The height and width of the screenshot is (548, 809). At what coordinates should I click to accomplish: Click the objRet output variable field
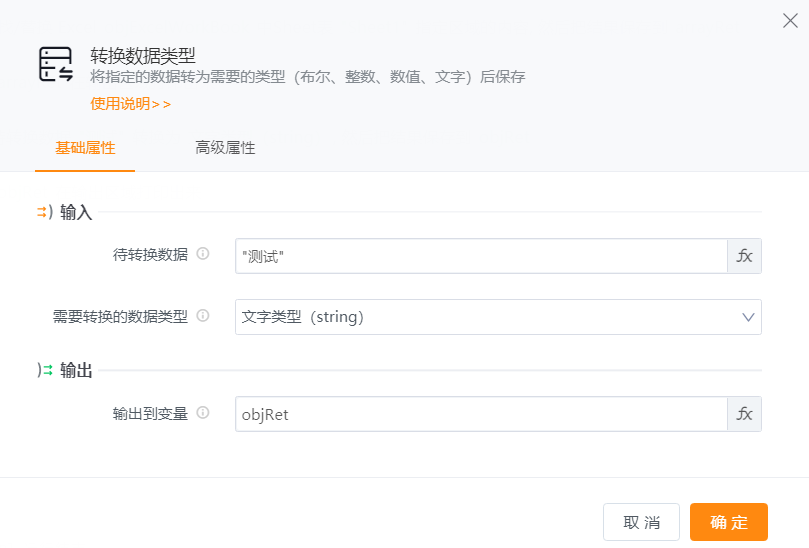481,414
